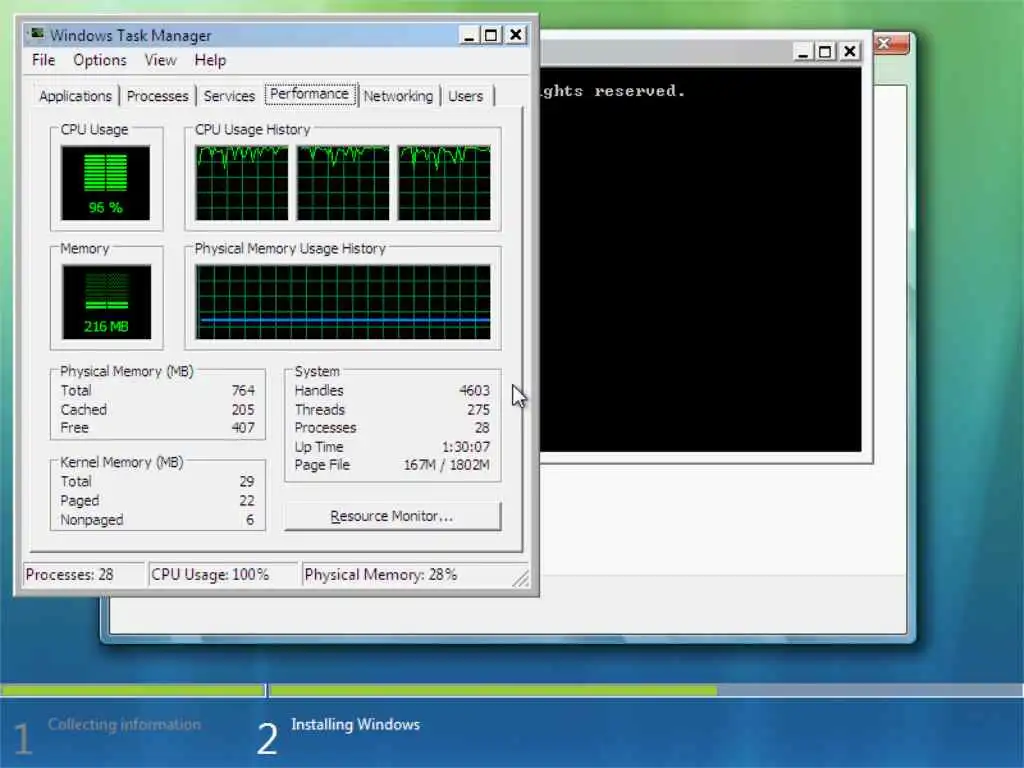Switch to the Networking tab
The image size is (1024, 768).
[398, 96]
